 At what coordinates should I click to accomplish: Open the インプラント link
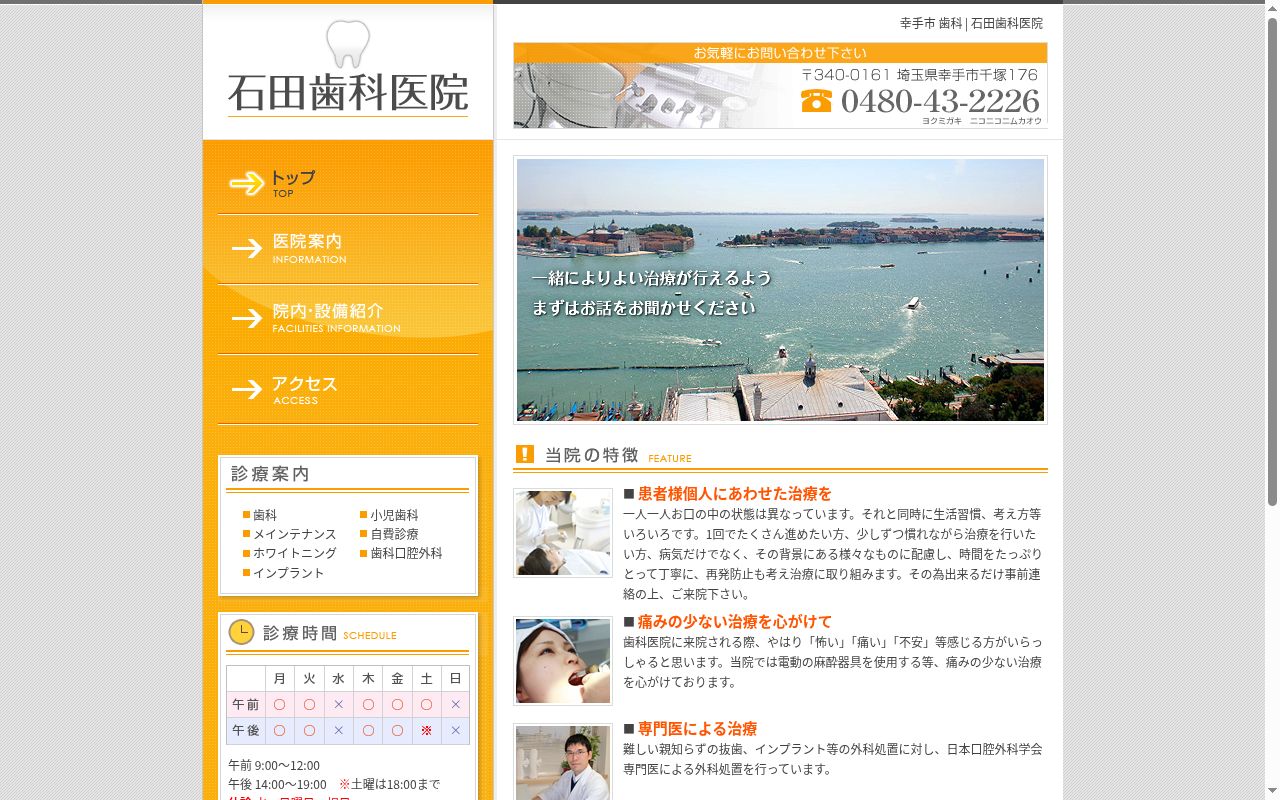point(289,573)
